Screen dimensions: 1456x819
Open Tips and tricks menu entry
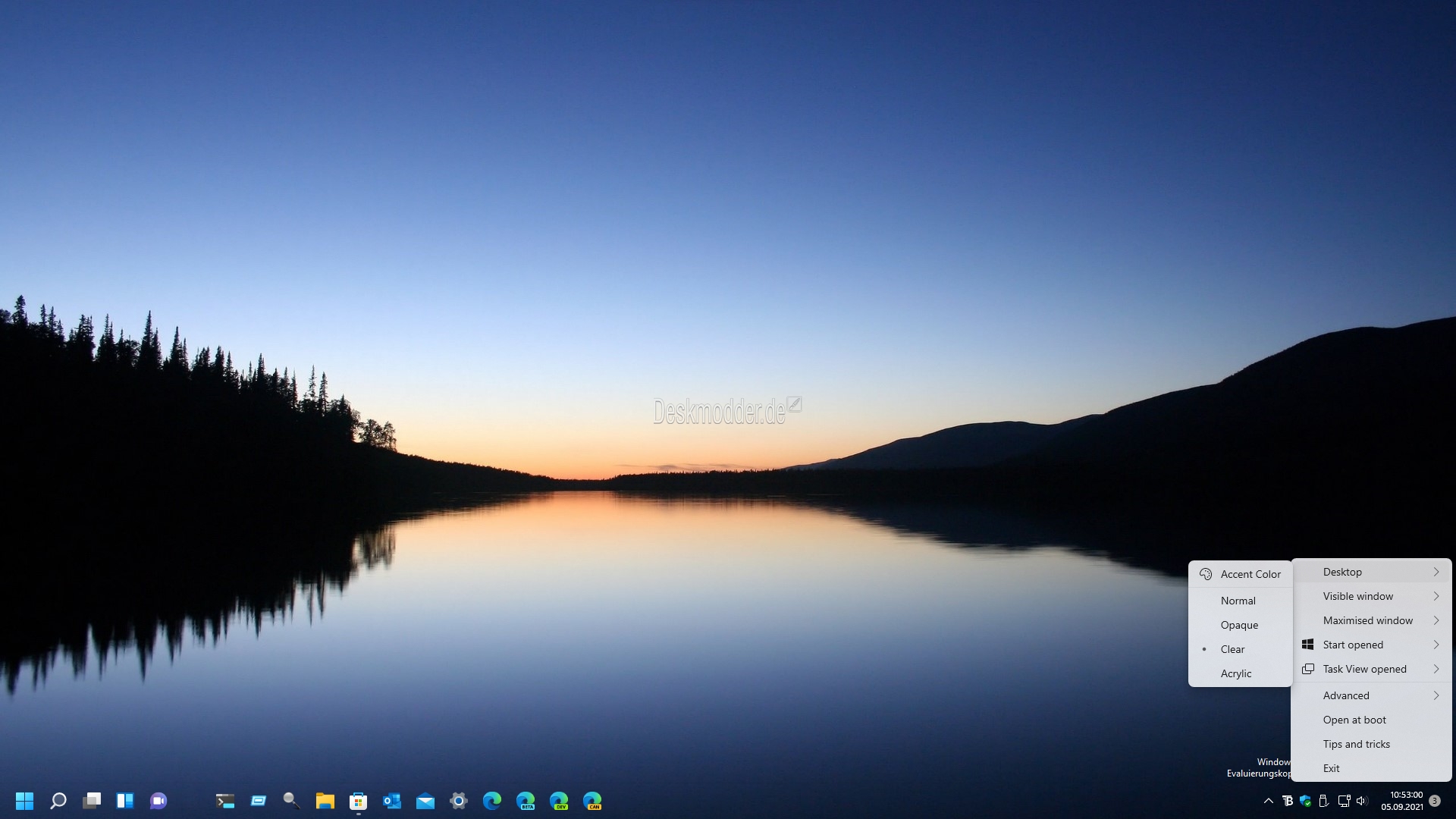click(x=1371, y=744)
